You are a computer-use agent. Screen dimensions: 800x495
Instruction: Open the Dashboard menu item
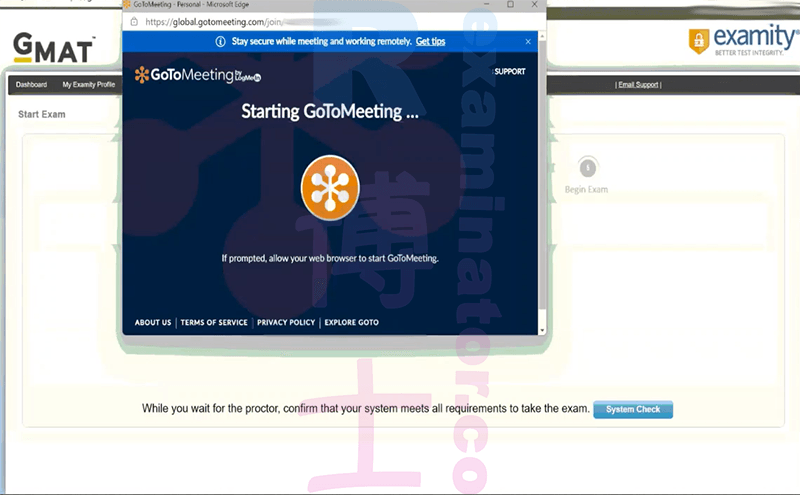click(x=31, y=85)
